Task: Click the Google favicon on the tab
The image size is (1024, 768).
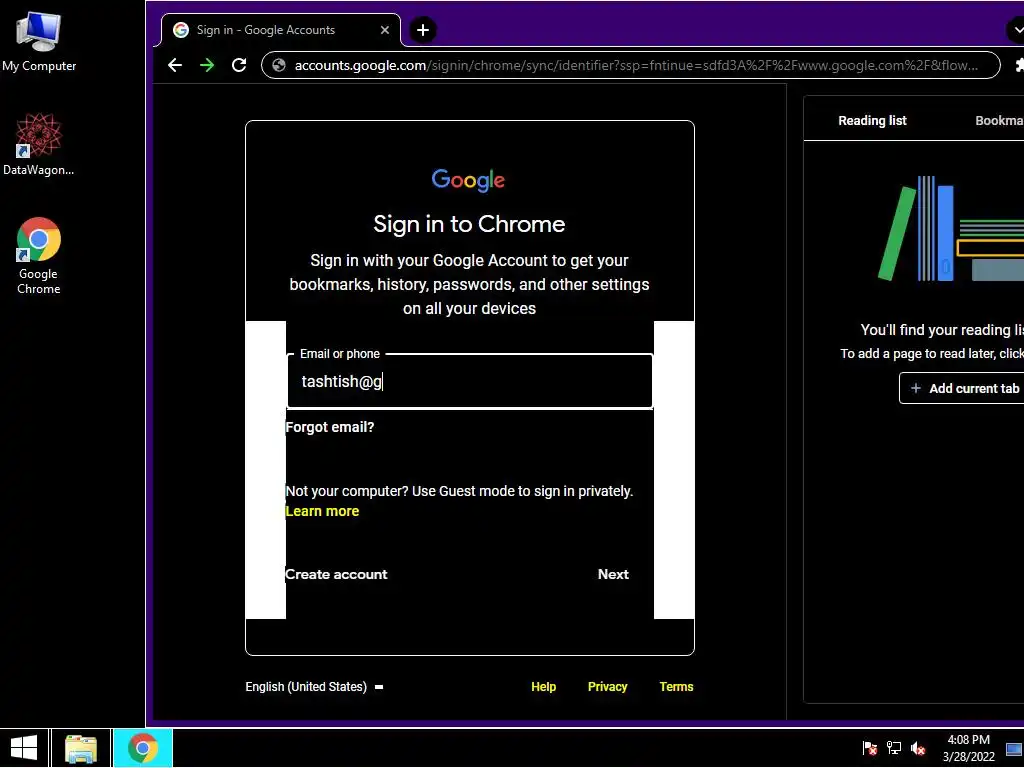Action: point(181,30)
